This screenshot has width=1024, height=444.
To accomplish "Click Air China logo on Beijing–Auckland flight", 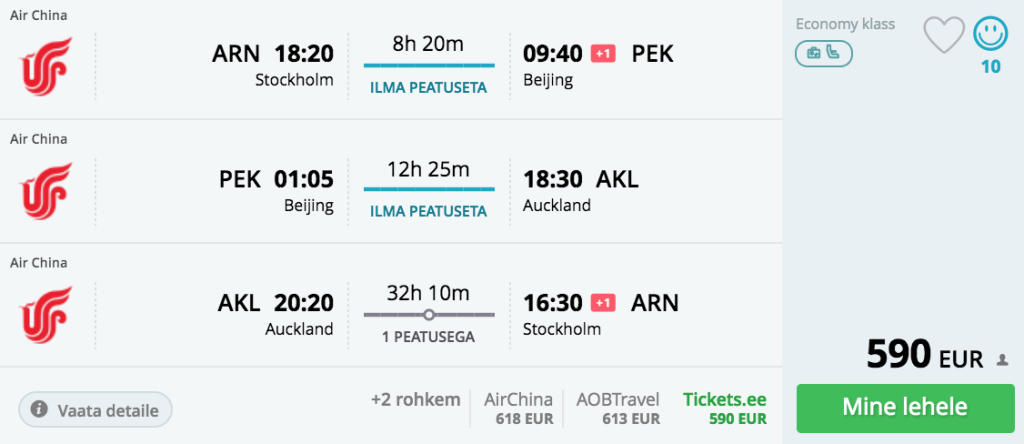I will point(46,190).
